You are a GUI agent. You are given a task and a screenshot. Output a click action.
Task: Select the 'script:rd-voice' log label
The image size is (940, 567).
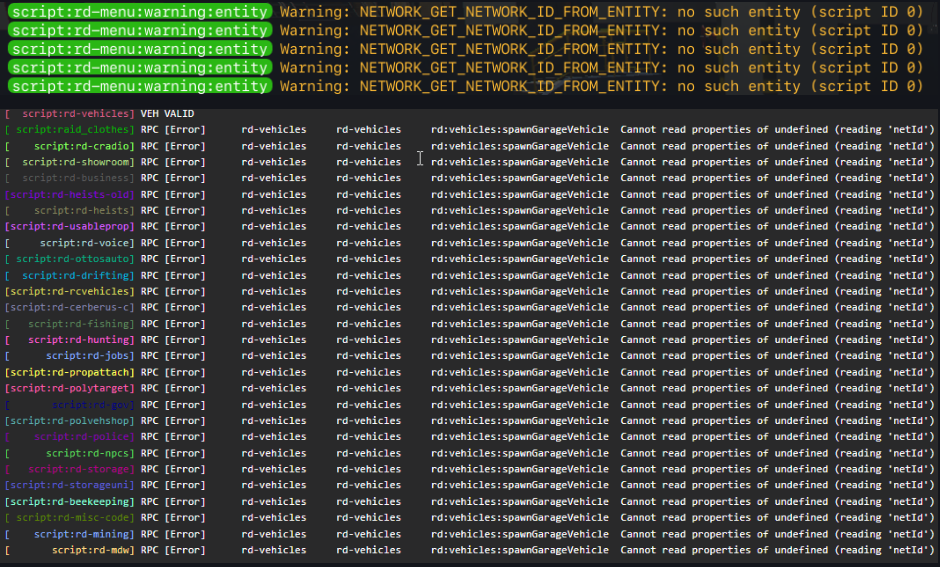pos(70,243)
